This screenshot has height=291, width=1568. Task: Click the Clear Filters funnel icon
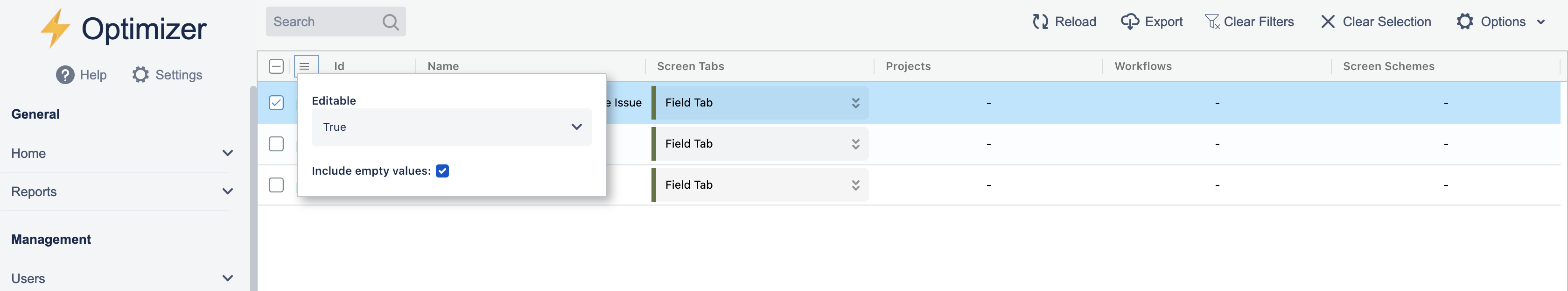point(1211,22)
